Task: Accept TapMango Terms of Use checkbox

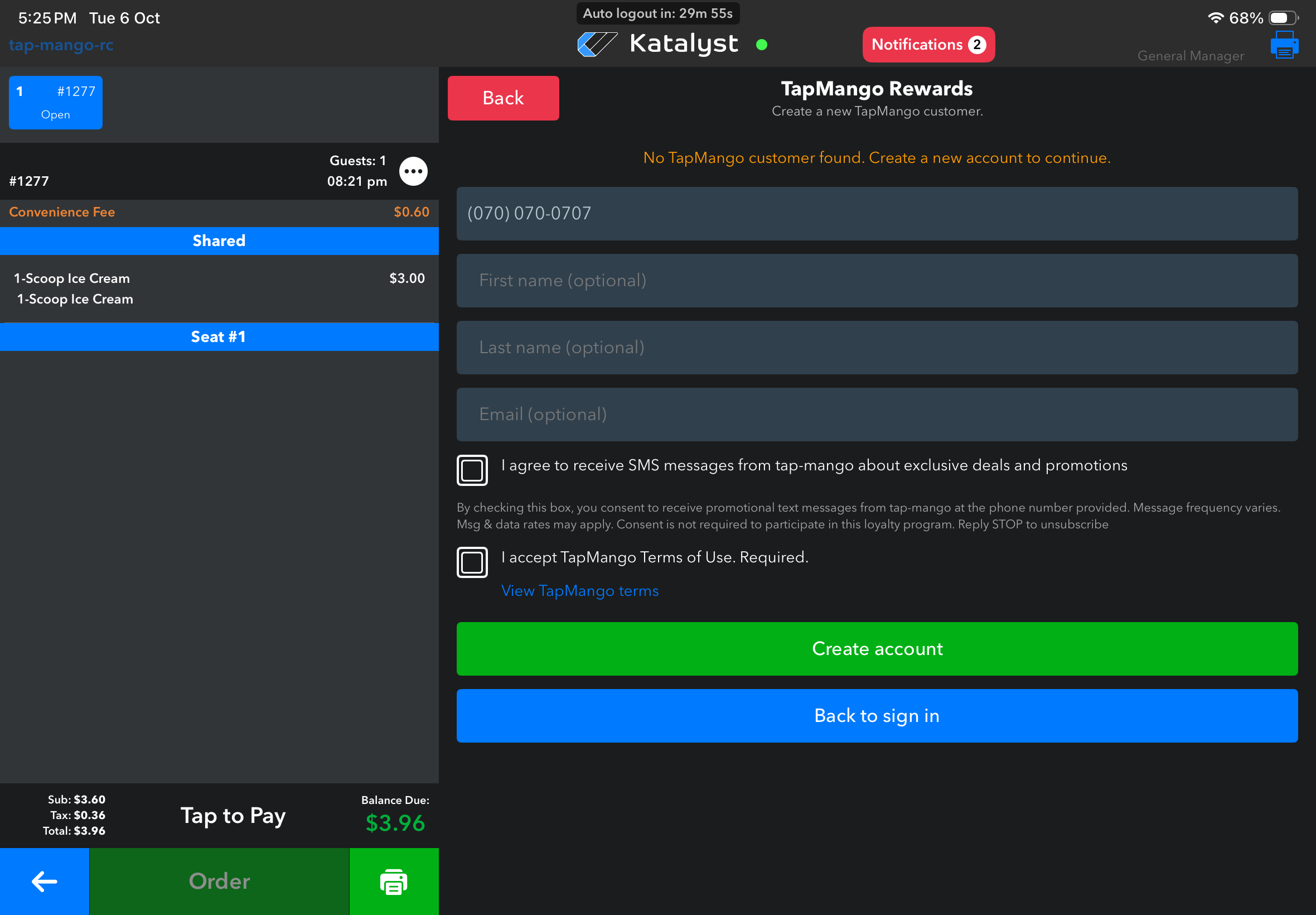Action: 472,562
